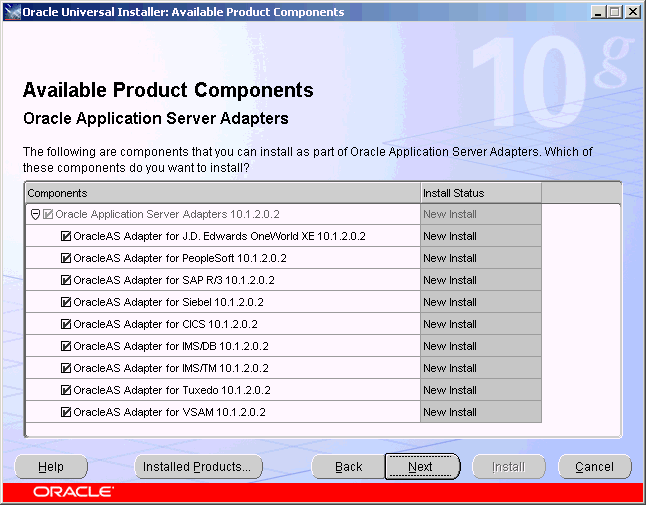The image size is (646, 505).
Task: Uncheck OracleAS Adapter for SAP R/3
Action: [66, 280]
